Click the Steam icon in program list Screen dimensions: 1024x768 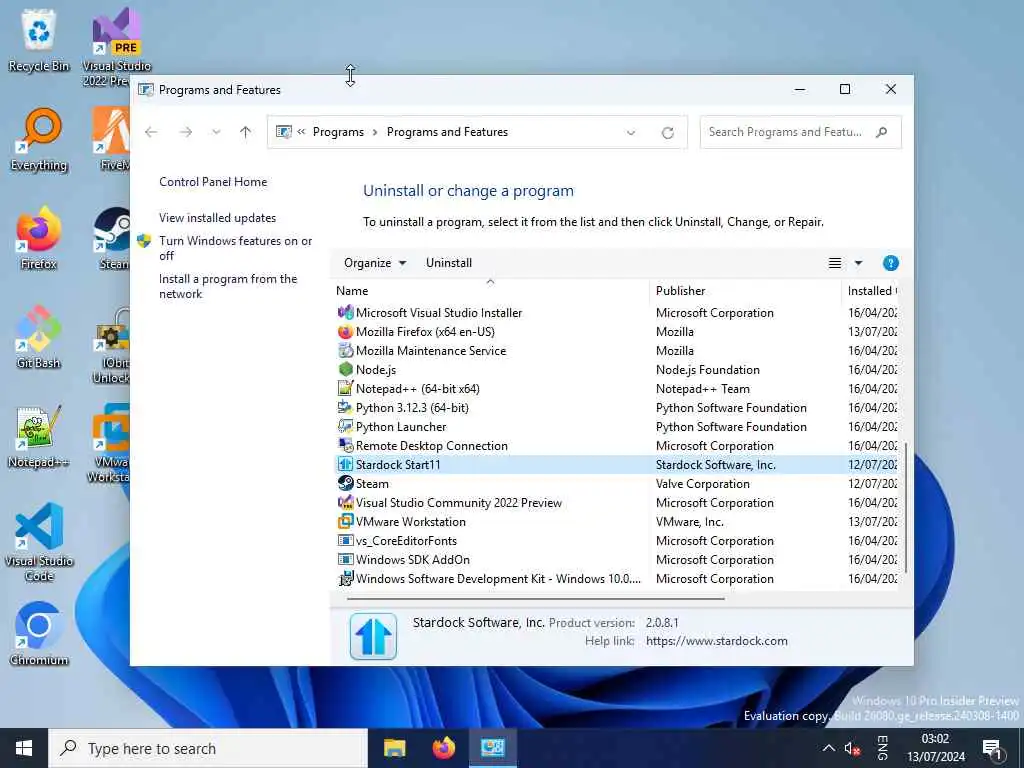coord(345,483)
